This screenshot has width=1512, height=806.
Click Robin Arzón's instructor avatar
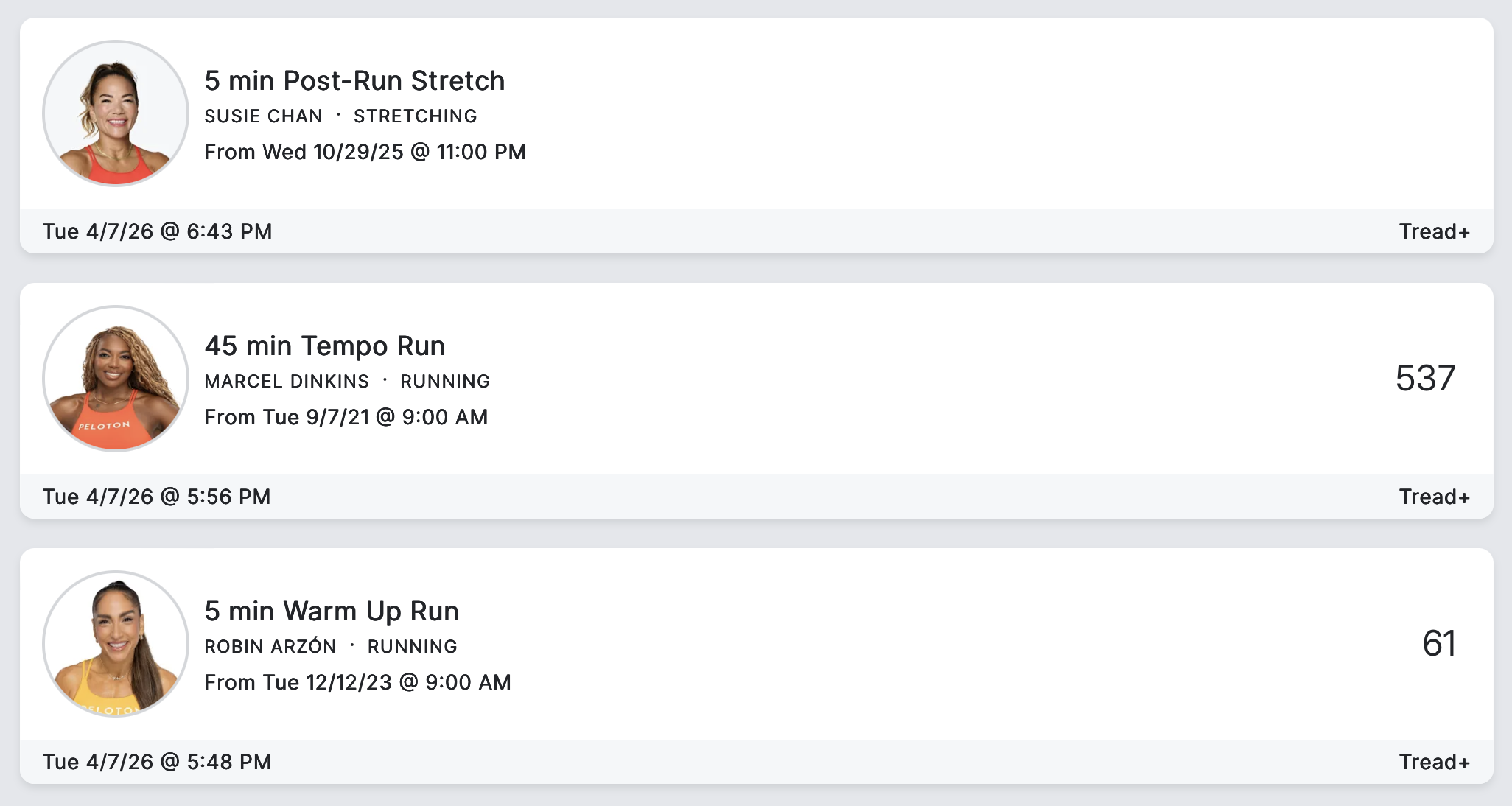[x=116, y=644]
